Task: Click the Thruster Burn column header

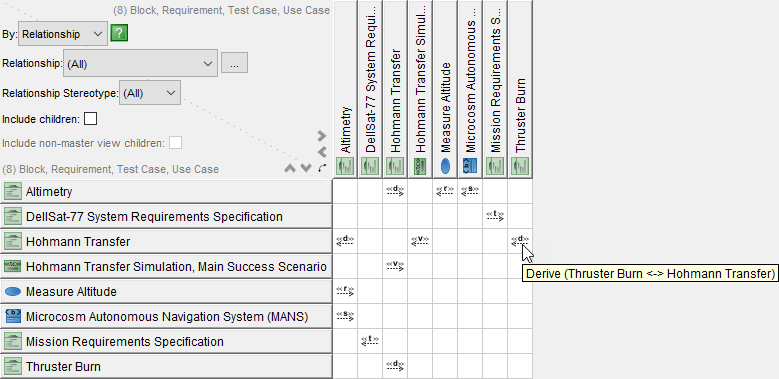Action: [520, 89]
